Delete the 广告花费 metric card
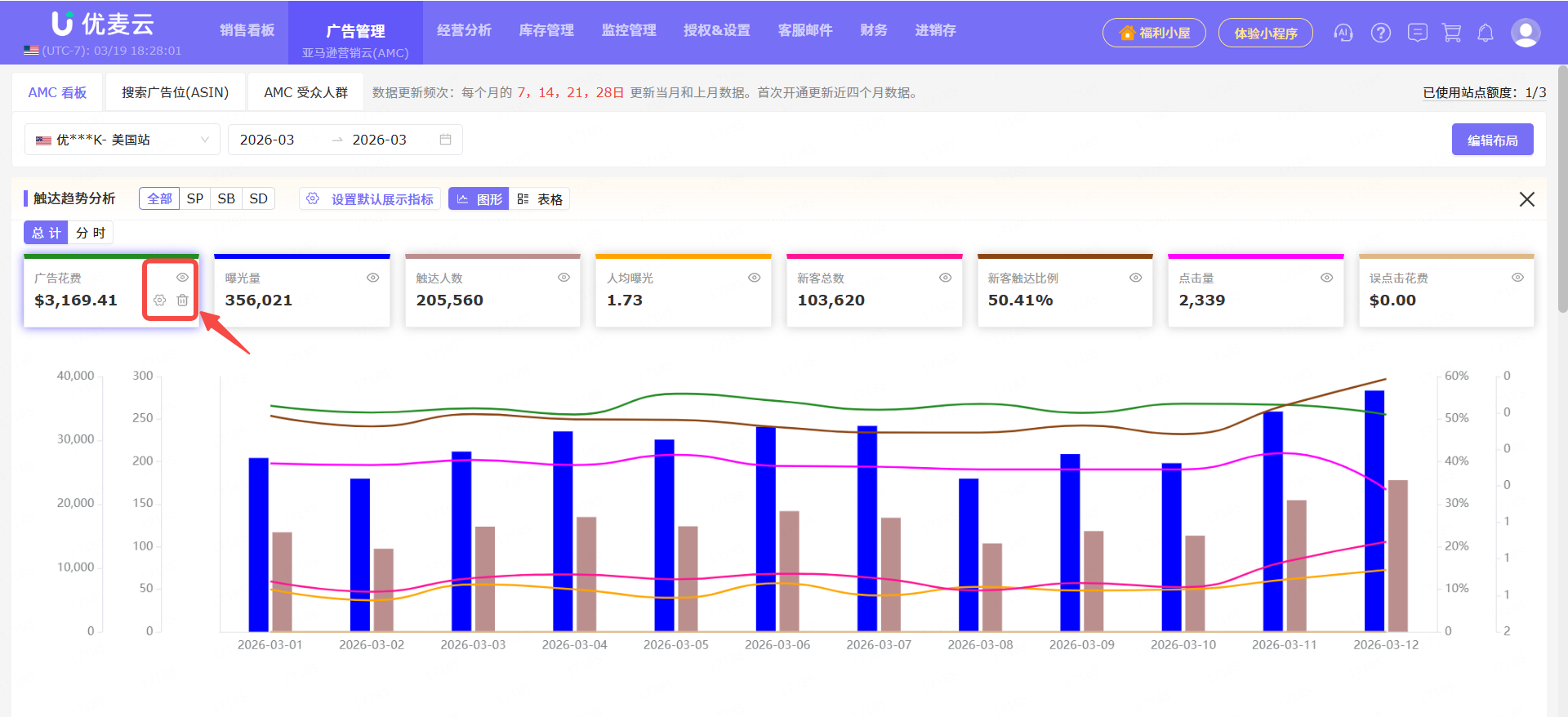 pyautogui.click(x=183, y=301)
